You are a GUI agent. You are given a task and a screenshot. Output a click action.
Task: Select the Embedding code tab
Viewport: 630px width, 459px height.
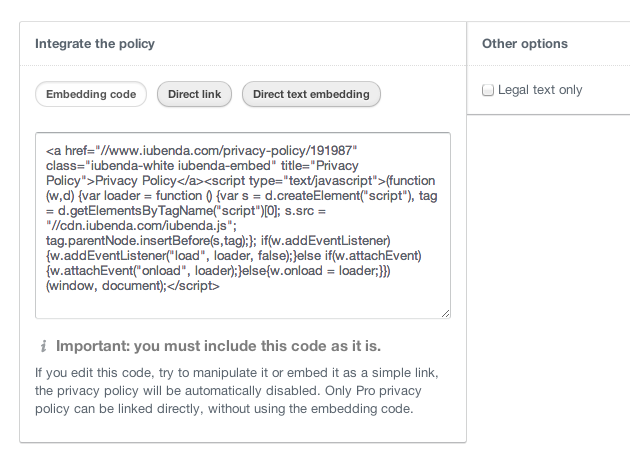coord(91,94)
